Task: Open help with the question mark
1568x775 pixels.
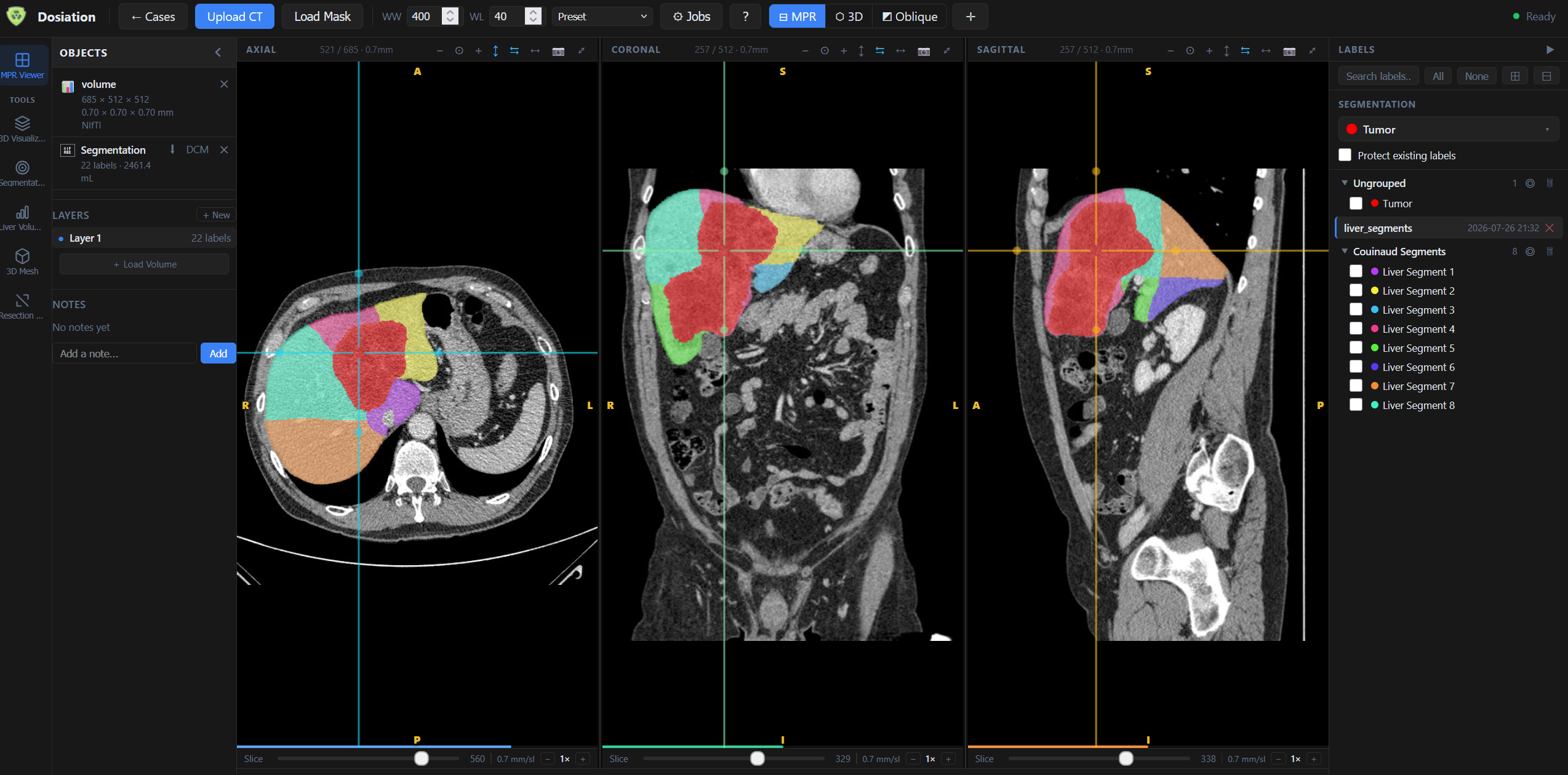Action: [x=745, y=17]
